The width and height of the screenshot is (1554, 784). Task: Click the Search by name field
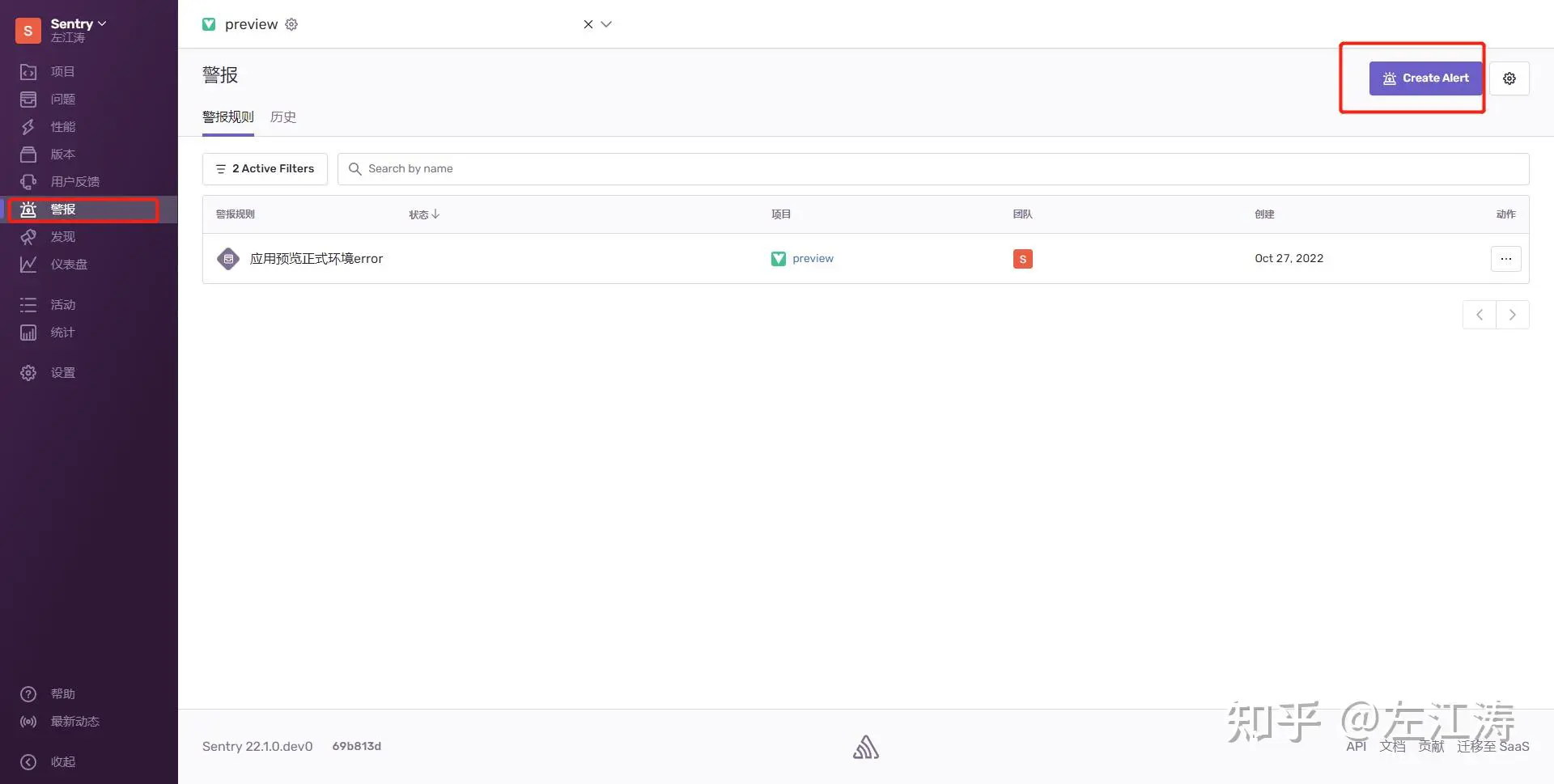point(931,169)
